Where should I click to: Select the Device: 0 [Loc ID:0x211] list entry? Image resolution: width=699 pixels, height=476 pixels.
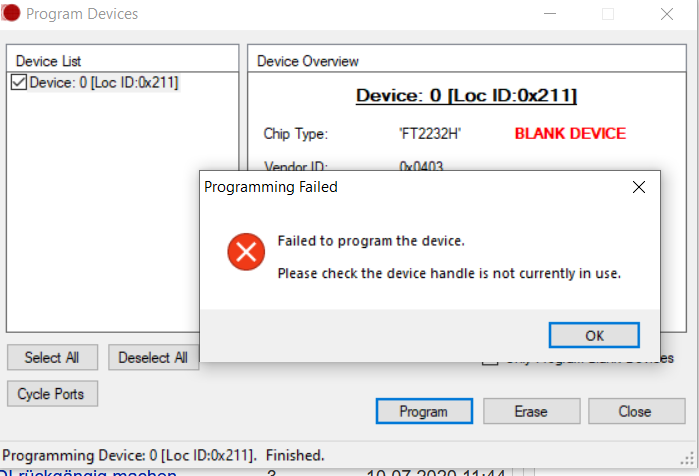(x=104, y=82)
